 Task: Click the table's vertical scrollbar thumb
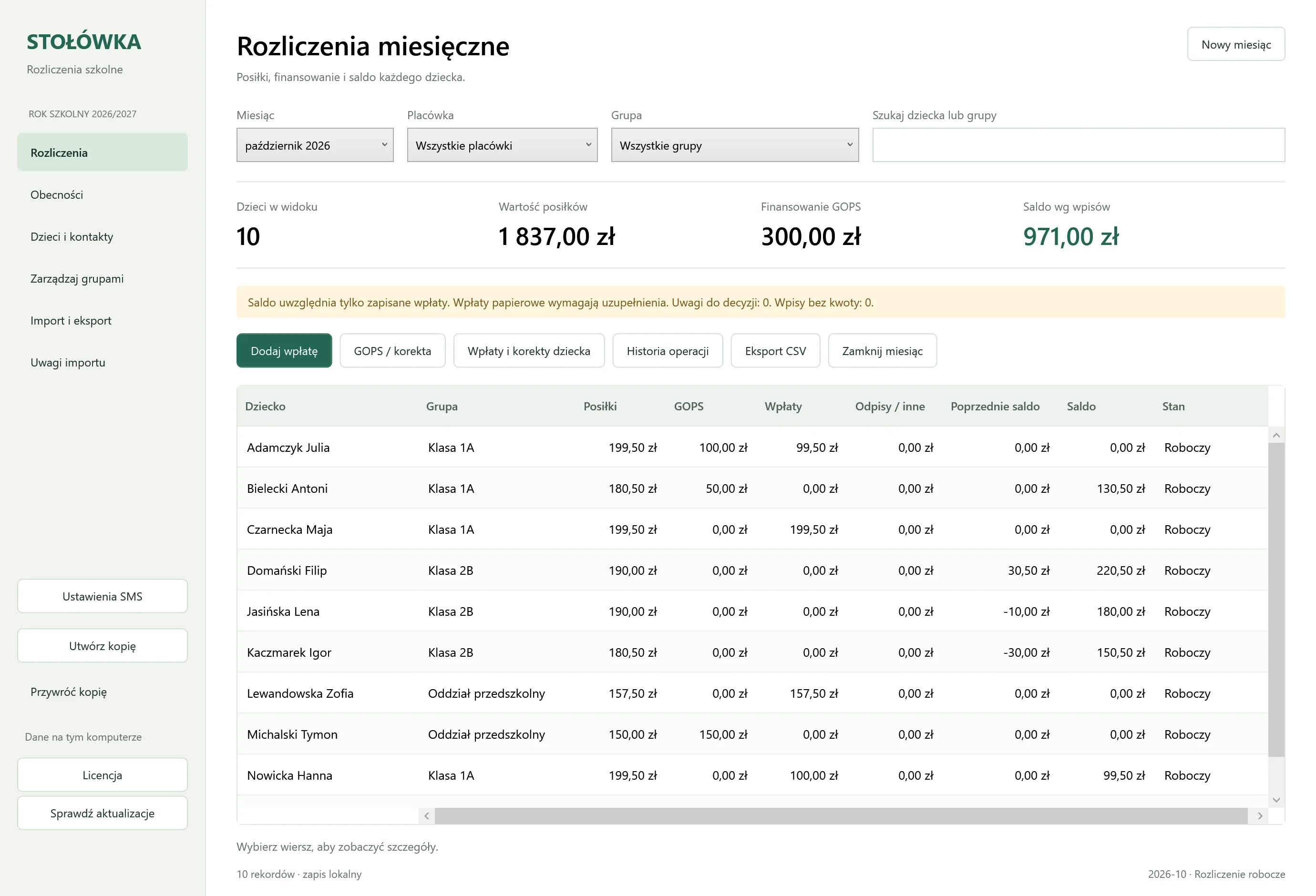pyautogui.click(x=1276, y=600)
